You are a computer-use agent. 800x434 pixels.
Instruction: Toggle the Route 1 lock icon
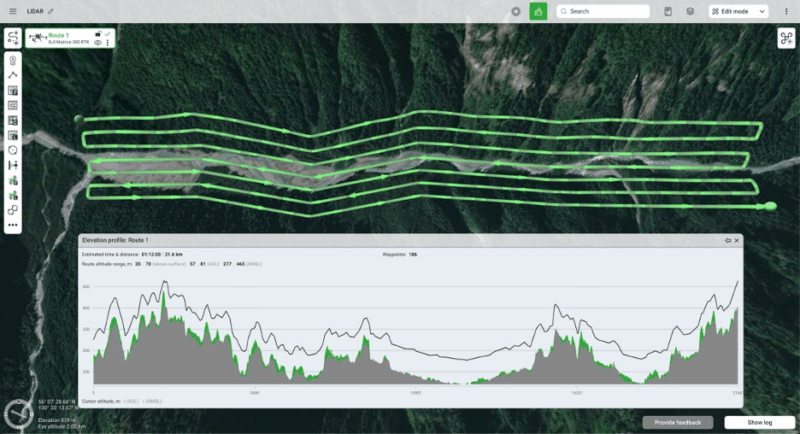click(97, 34)
